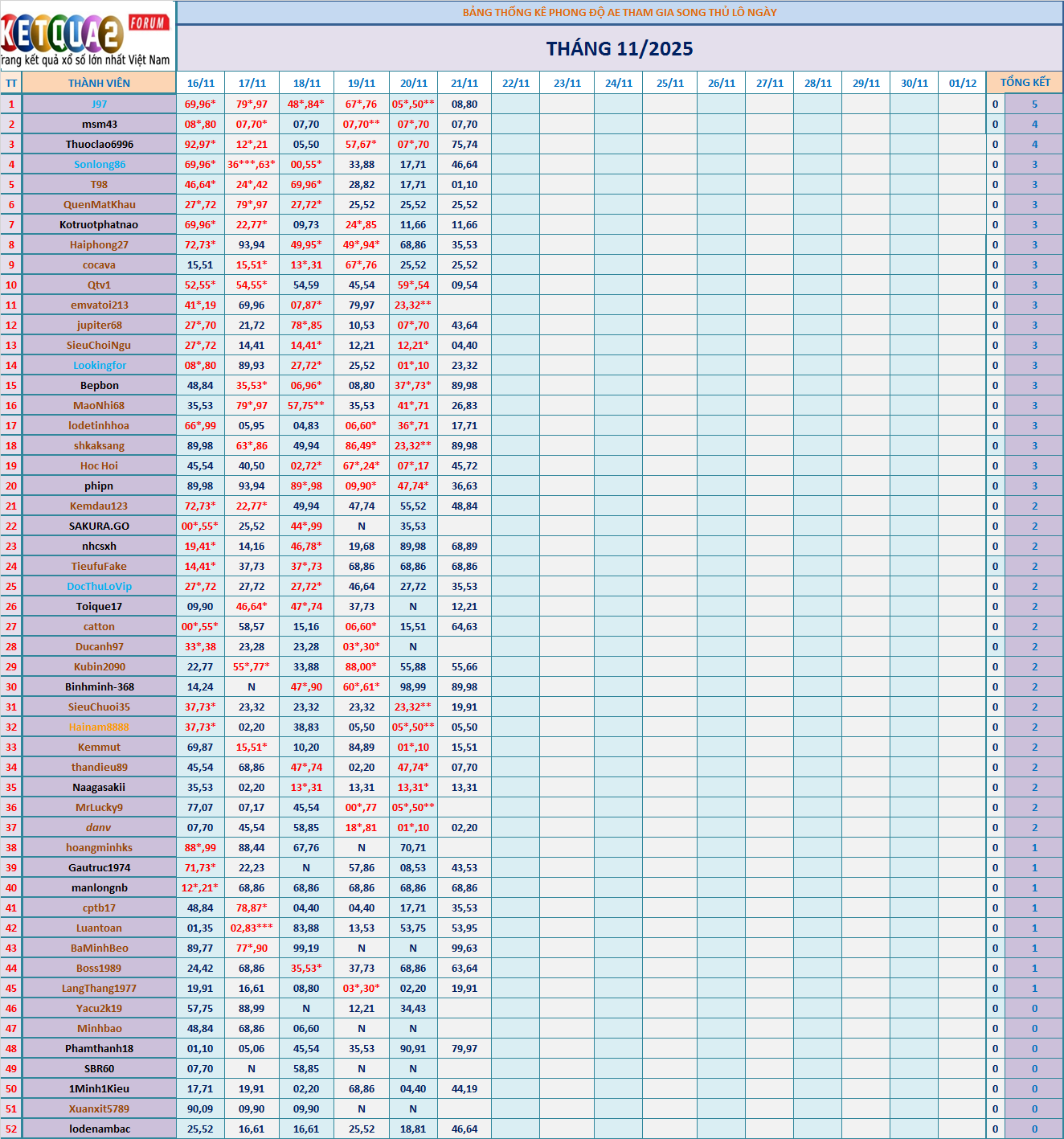This screenshot has height=1139, width=1064.
Task: Click the 25/11 date column header
Action: [x=670, y=83]
